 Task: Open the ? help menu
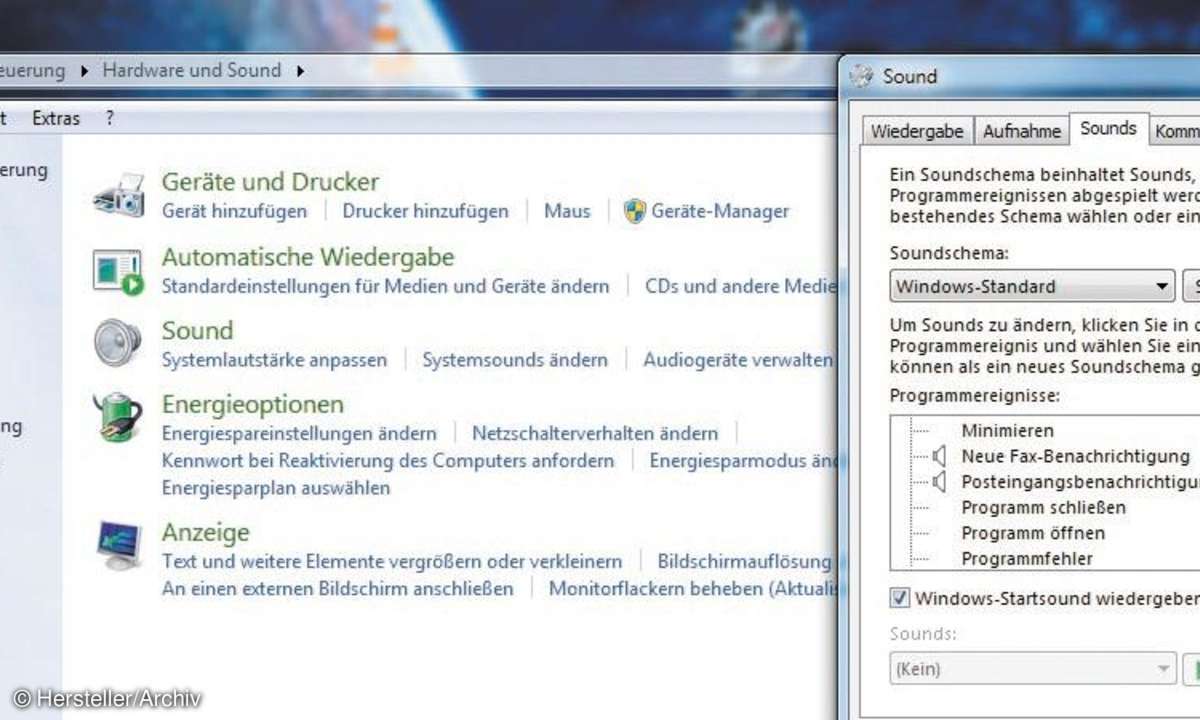[x=109, y=118]
